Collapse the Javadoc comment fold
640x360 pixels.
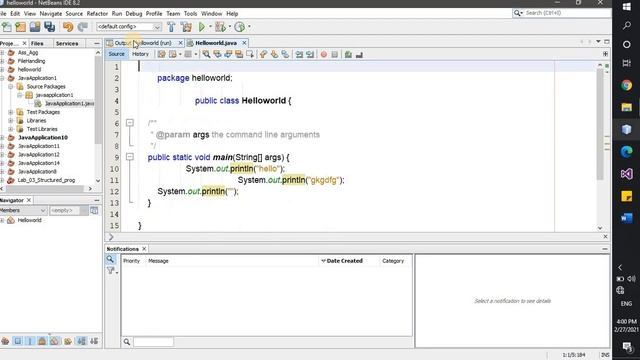tap(130, 123)
